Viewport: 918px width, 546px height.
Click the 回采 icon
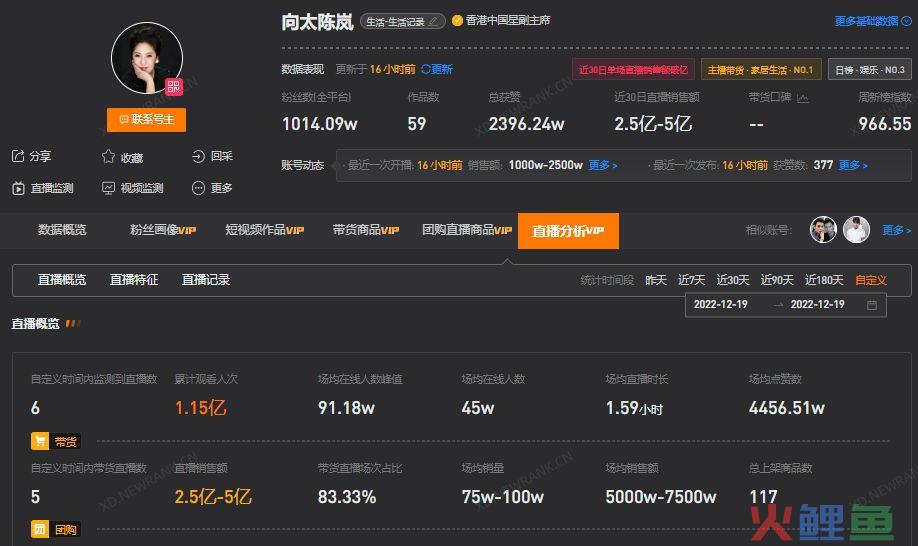[198, 156]
